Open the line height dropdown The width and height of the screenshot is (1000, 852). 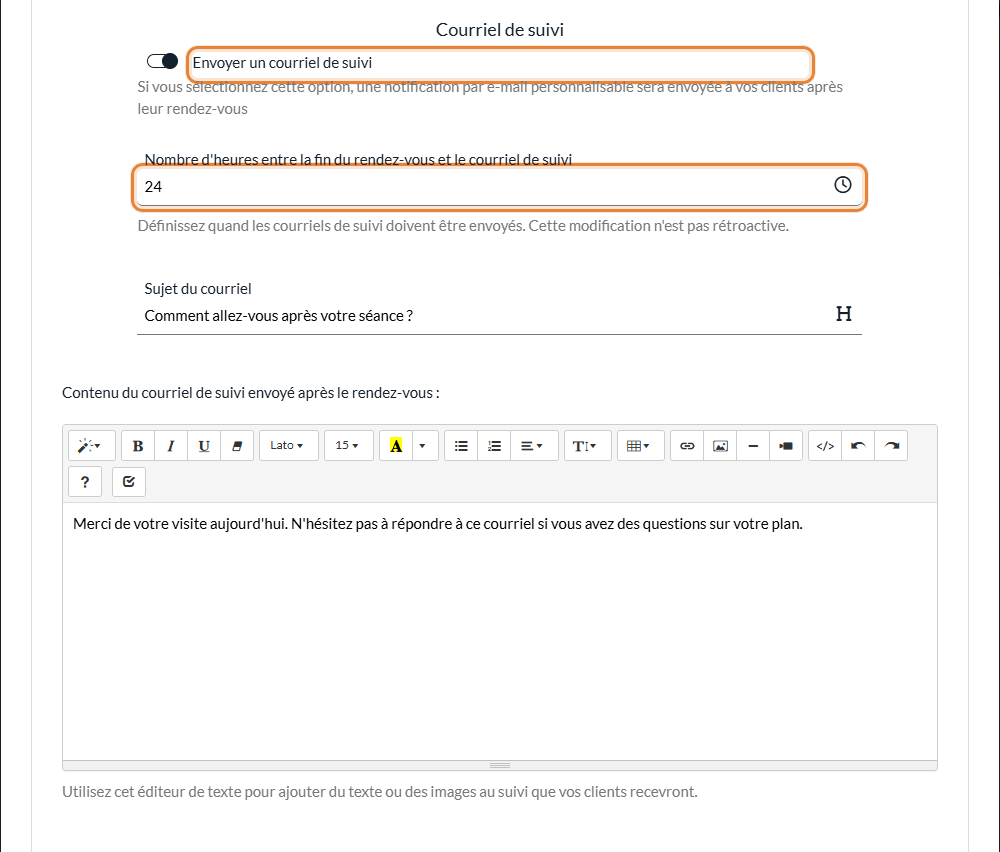587,446
